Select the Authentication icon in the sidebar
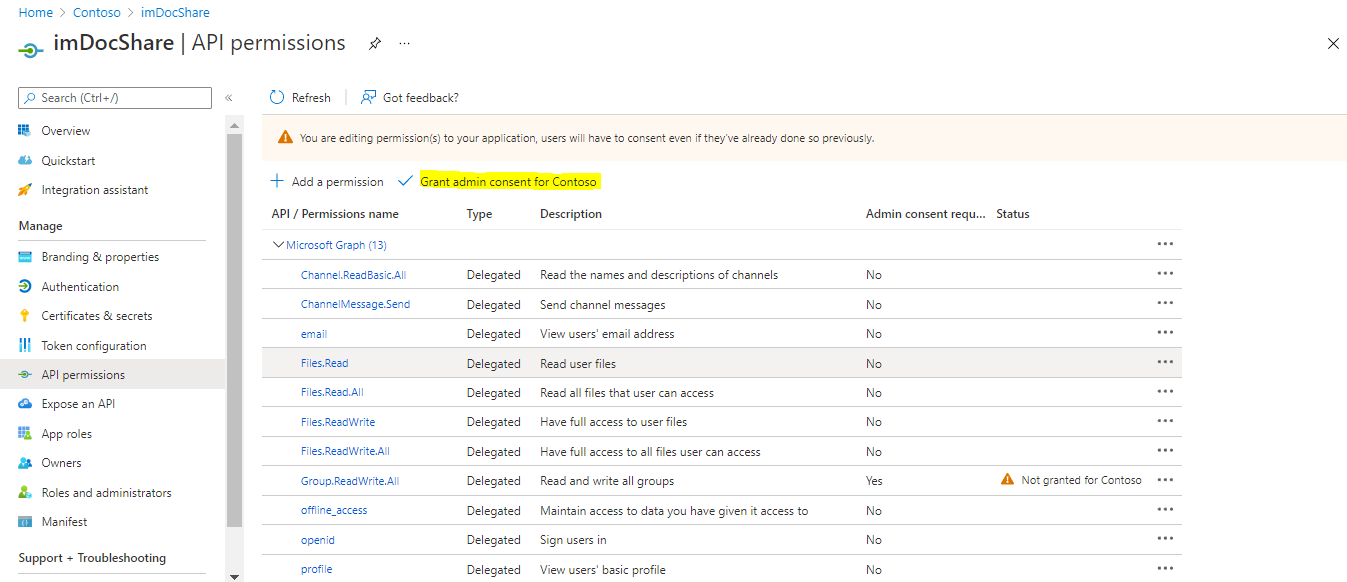Viewport: 1347px width, 582px height. tap(25, 287)
